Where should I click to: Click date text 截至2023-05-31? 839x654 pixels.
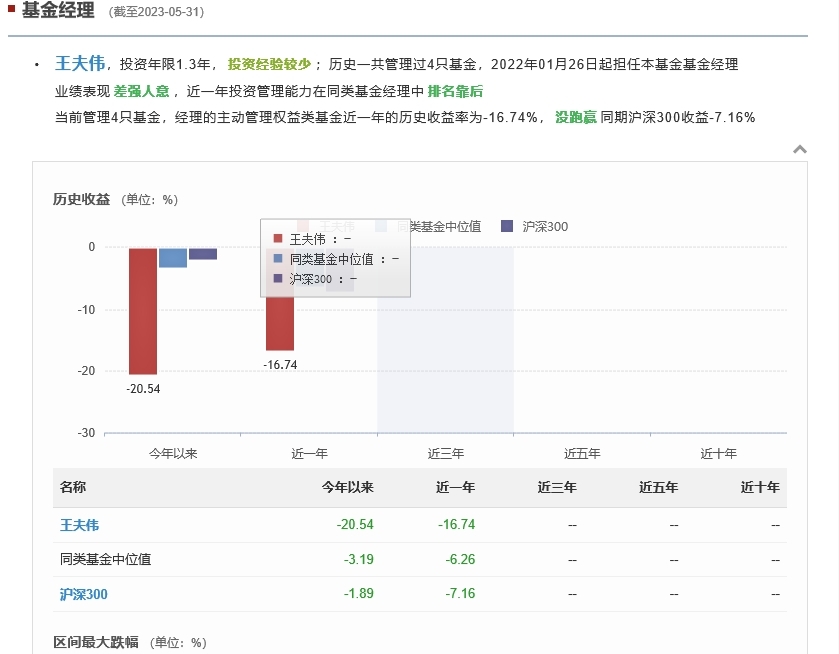(156, 12)
